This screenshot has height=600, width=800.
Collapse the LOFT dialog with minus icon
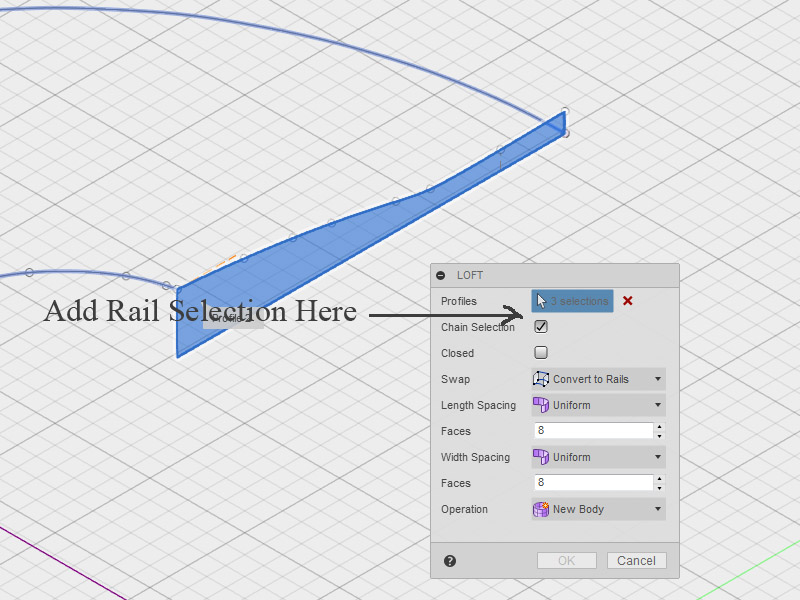pyautogui.click(x=441, y=276)
